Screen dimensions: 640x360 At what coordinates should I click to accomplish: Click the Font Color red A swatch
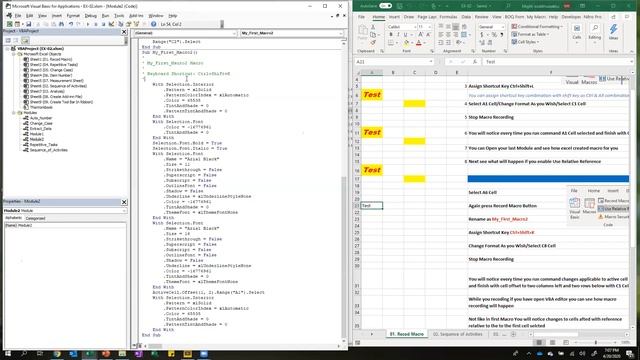419,42
